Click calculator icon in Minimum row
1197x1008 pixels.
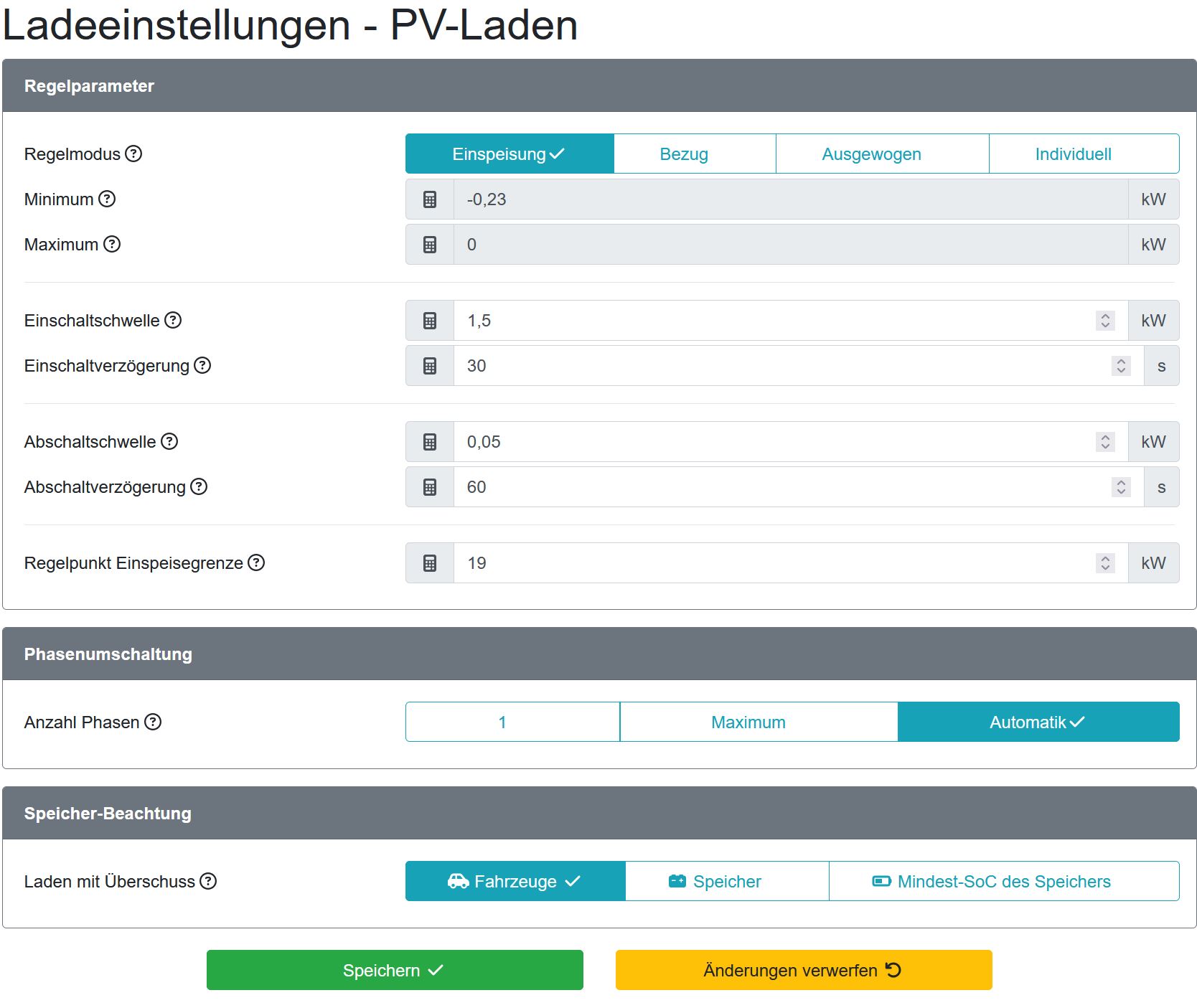(430, 199)
